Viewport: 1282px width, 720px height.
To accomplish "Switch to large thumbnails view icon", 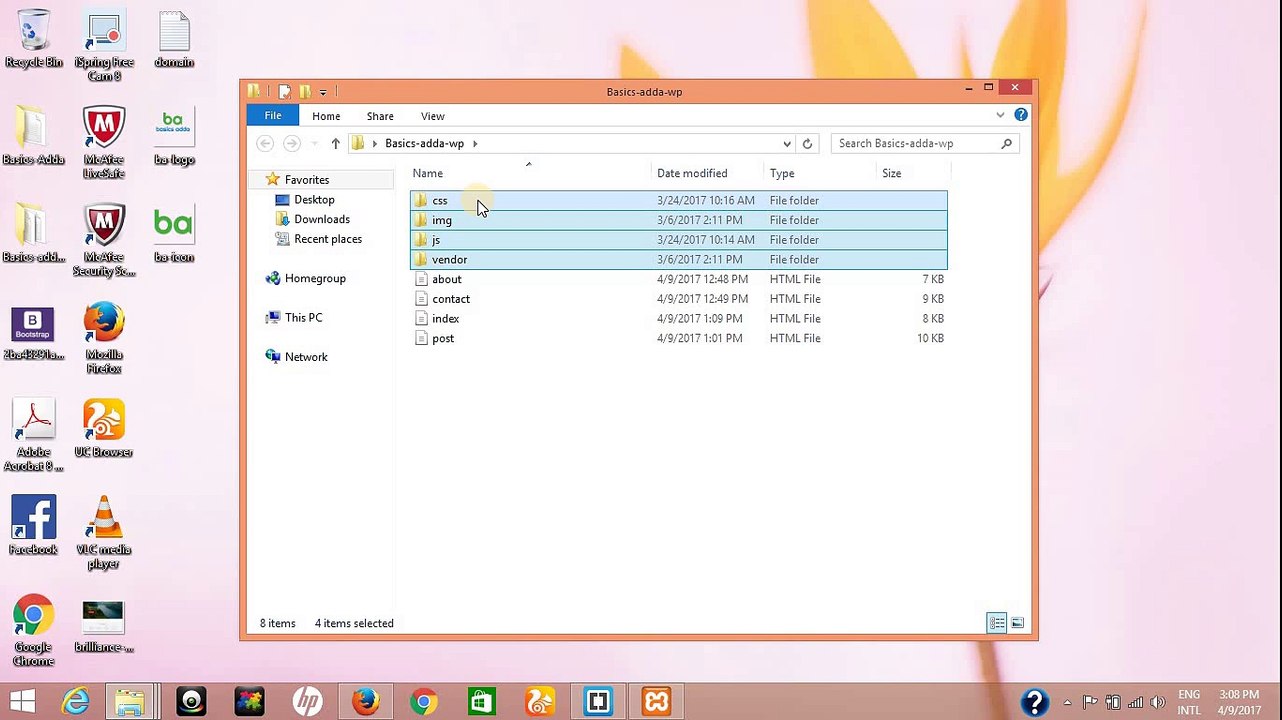I will [x=1017, y=623].
